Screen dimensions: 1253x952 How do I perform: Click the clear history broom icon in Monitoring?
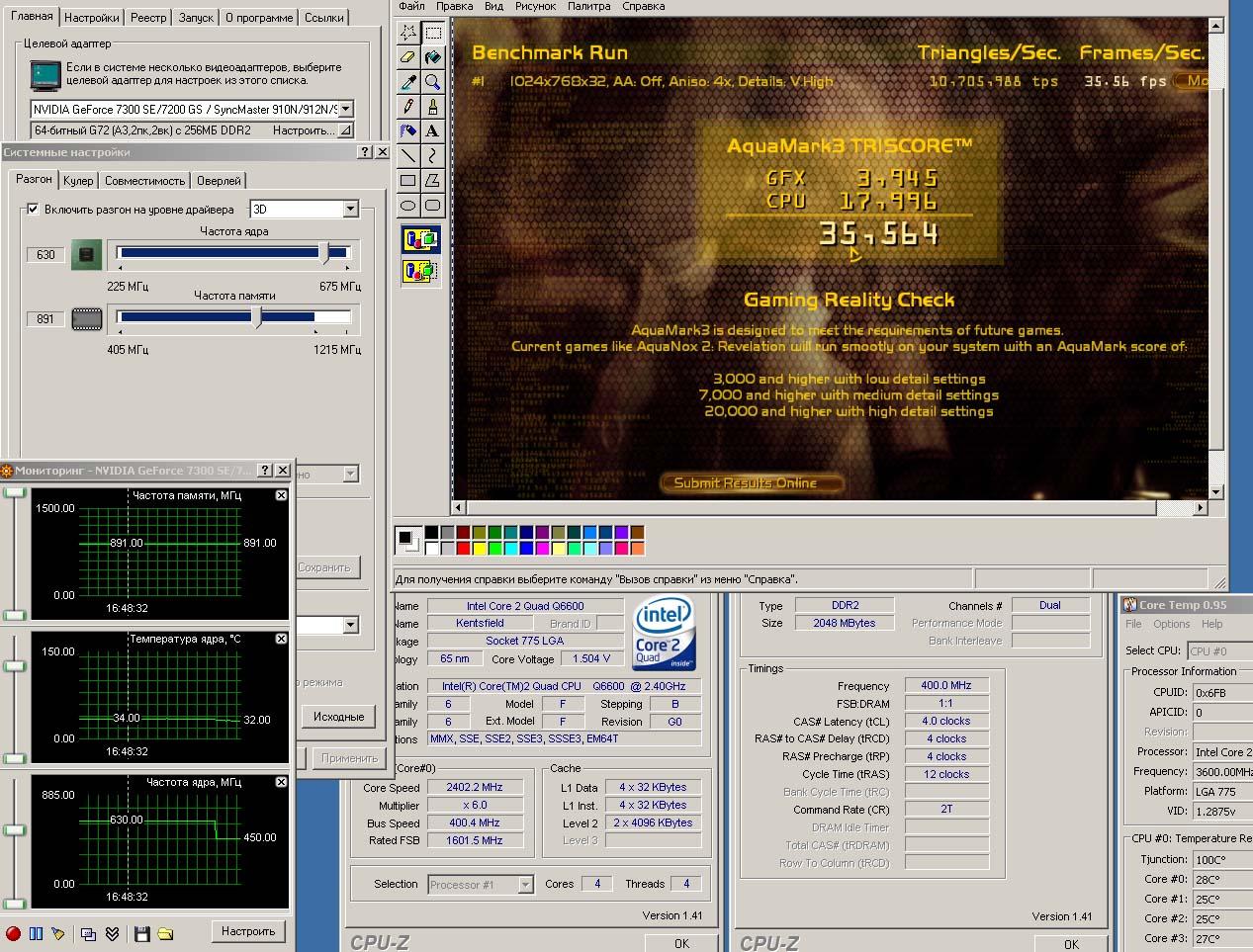[x=58, y=933]
